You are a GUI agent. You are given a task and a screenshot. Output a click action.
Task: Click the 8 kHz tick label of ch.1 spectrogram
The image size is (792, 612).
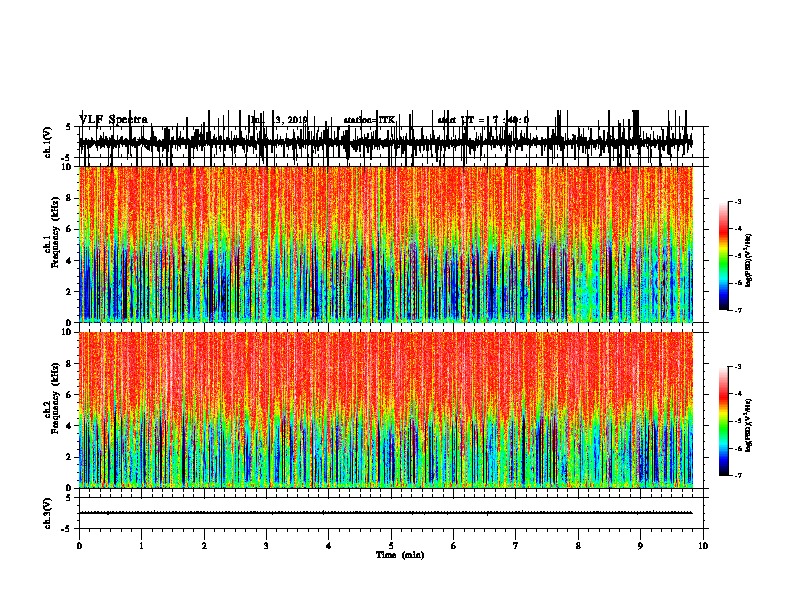[70, 198]
